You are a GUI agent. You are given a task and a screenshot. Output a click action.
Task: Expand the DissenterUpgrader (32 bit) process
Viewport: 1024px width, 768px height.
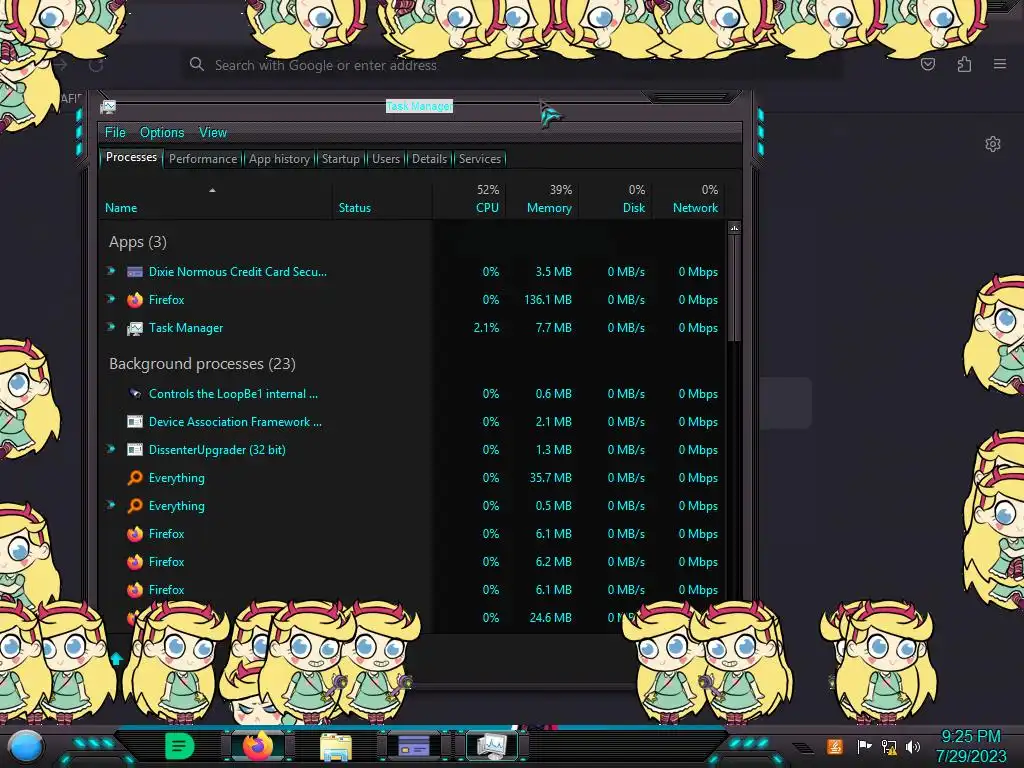pos(111,449)
